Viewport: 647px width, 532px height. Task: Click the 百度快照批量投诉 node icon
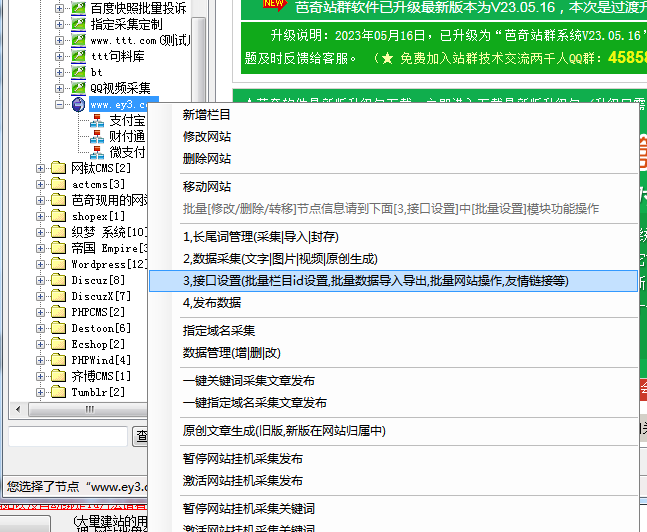[x=78, y=8]
